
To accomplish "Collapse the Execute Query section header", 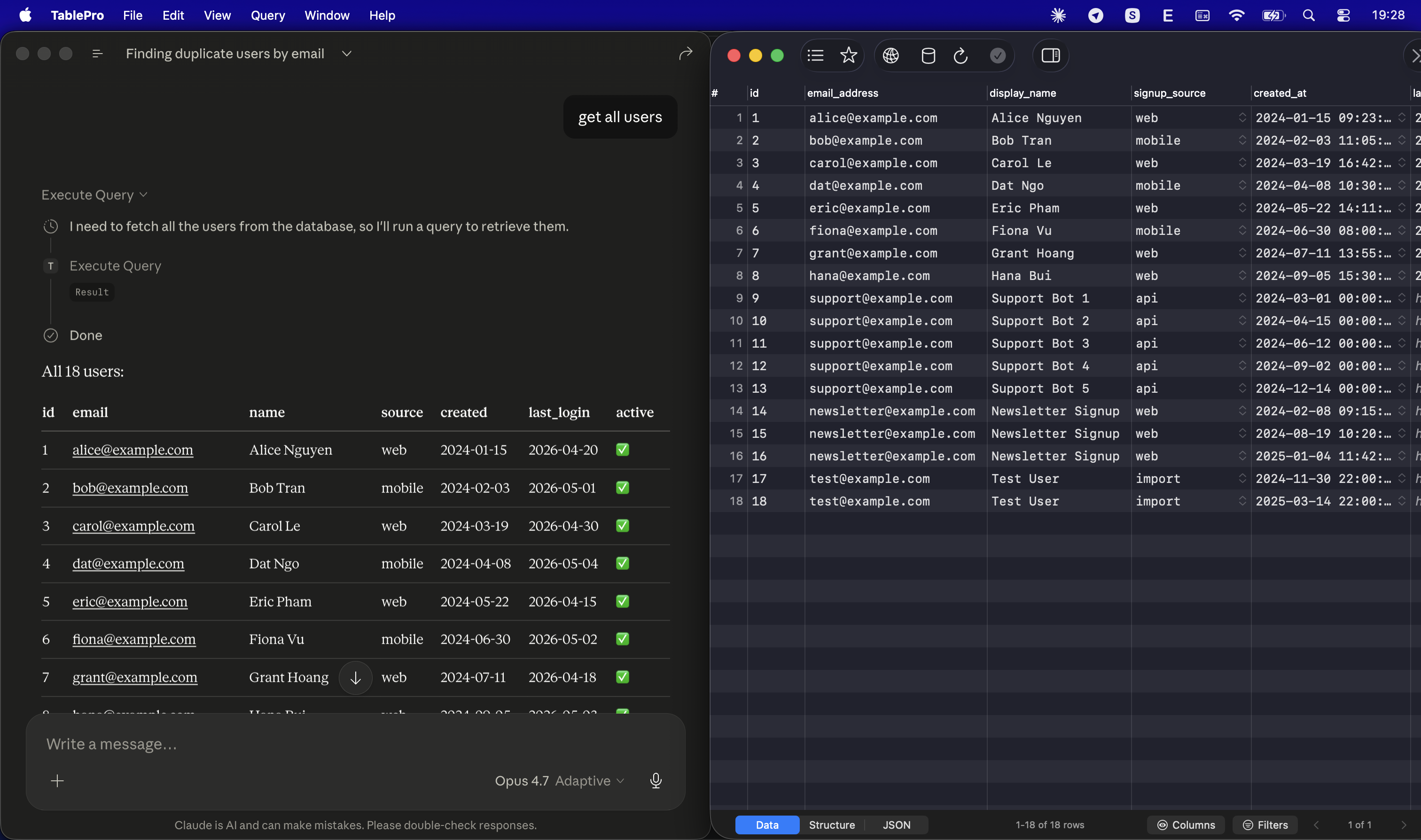I will click(94, 195).
